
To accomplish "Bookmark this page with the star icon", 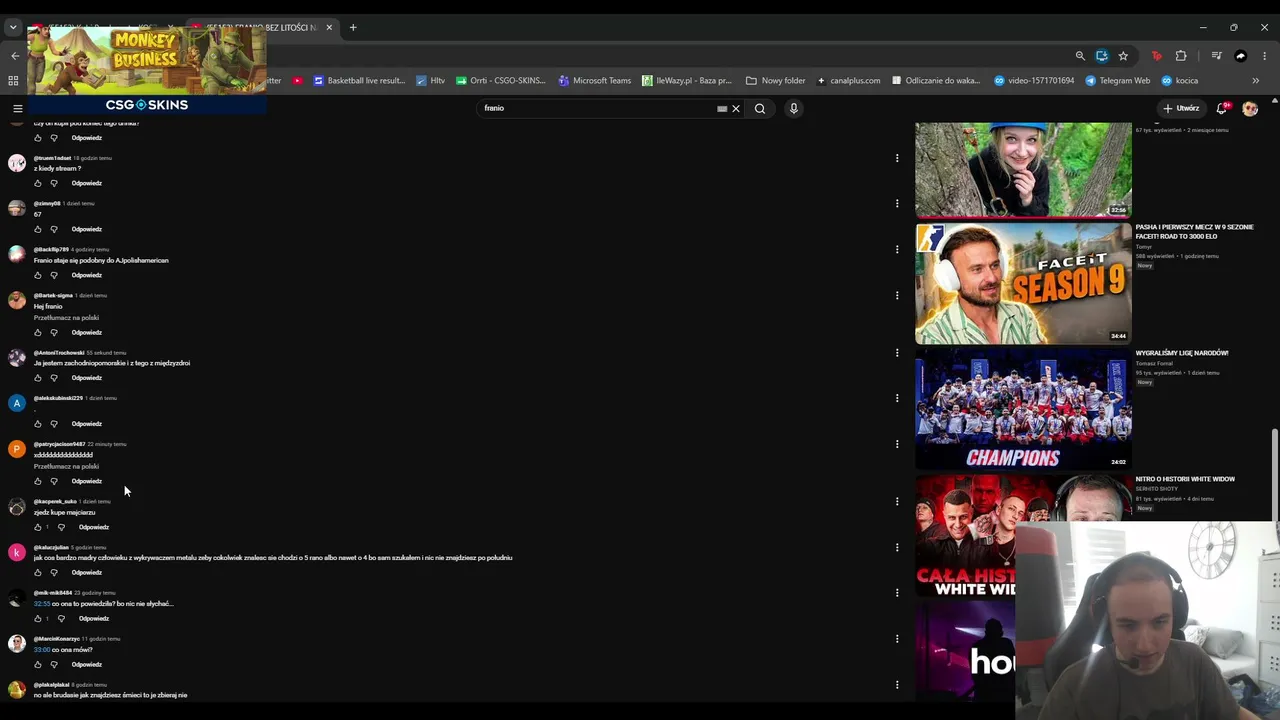I will [1123, 56].
